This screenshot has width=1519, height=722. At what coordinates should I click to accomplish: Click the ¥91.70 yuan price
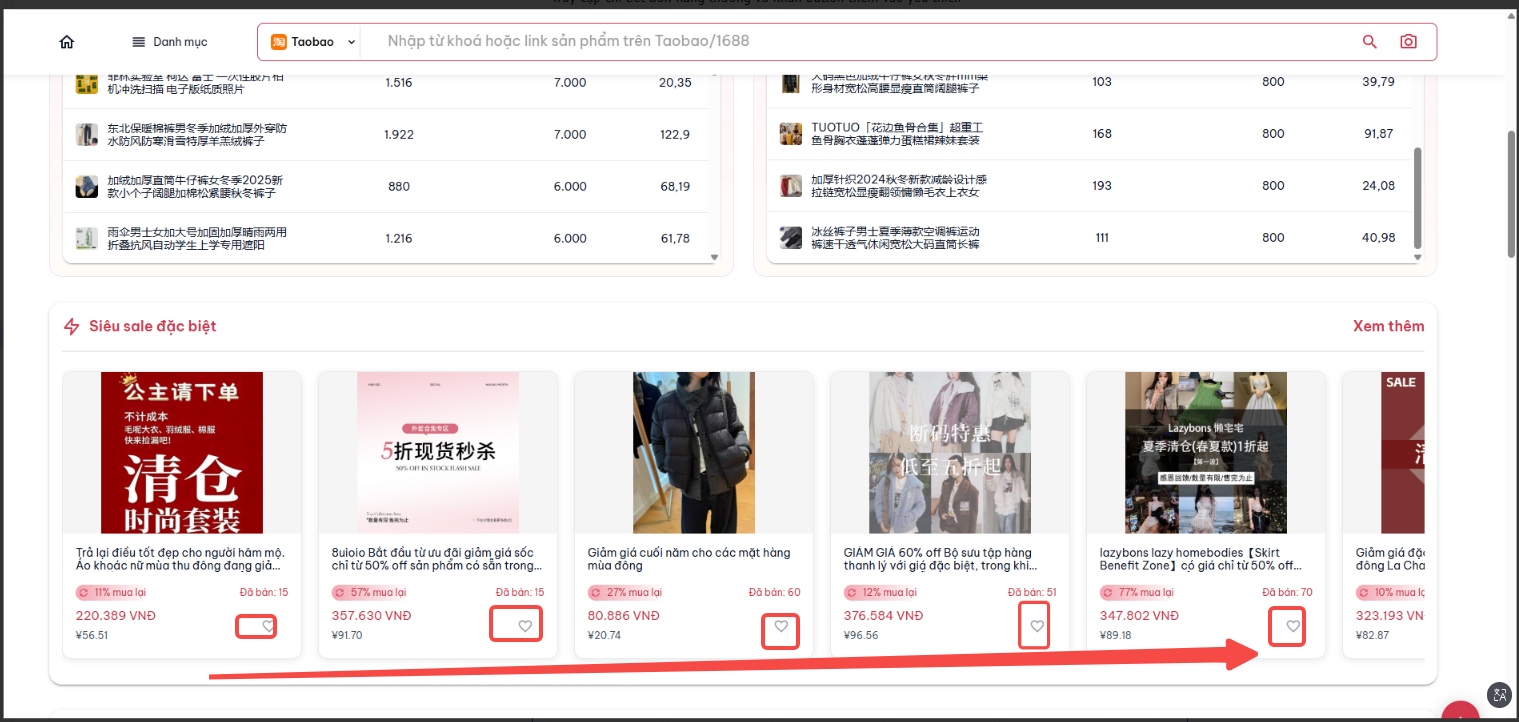tap(347, 635)
